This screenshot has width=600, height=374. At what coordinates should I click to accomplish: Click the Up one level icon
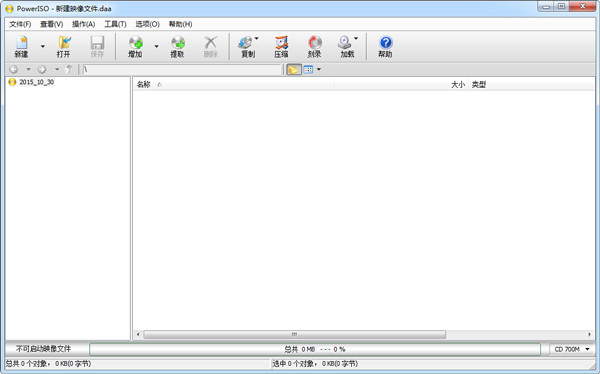[x=69, y=69]
